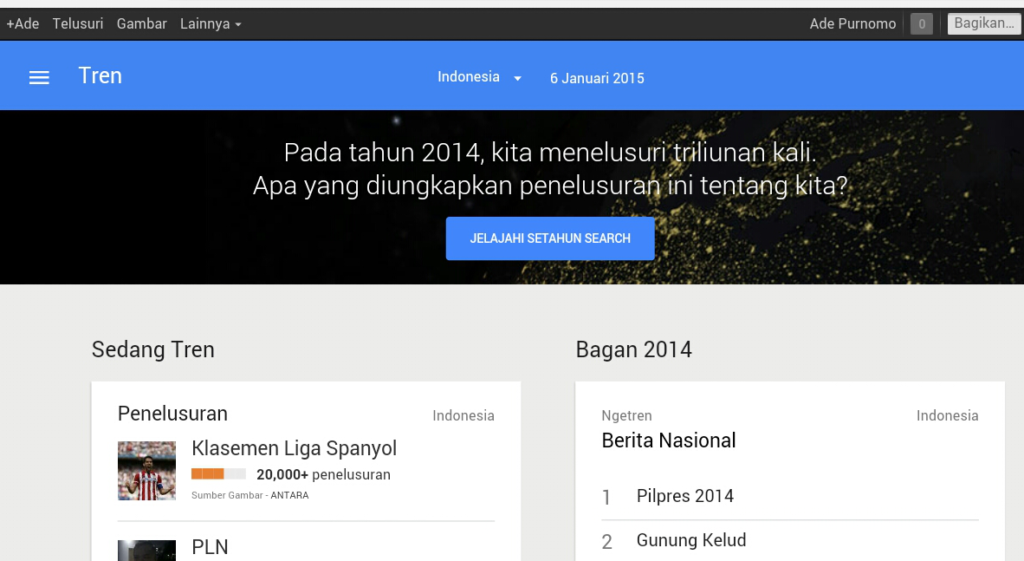
Task: Select the date 6 Januari 2015
Action: (597, 78)
